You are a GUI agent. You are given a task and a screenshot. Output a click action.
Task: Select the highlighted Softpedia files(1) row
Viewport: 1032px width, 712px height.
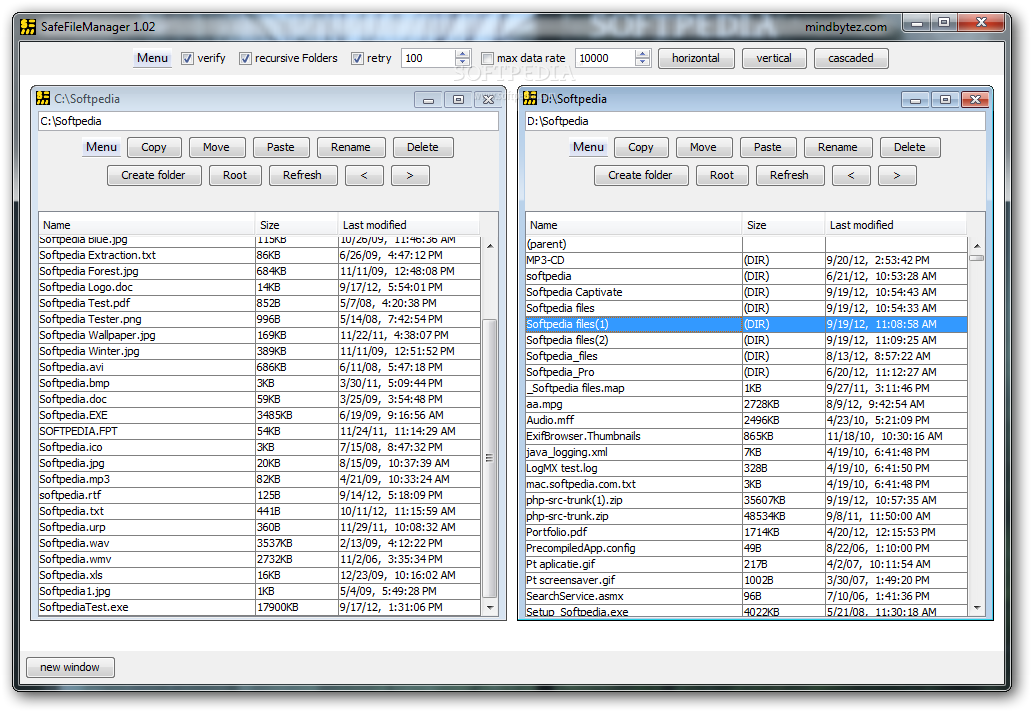click(x=746, y=324)
